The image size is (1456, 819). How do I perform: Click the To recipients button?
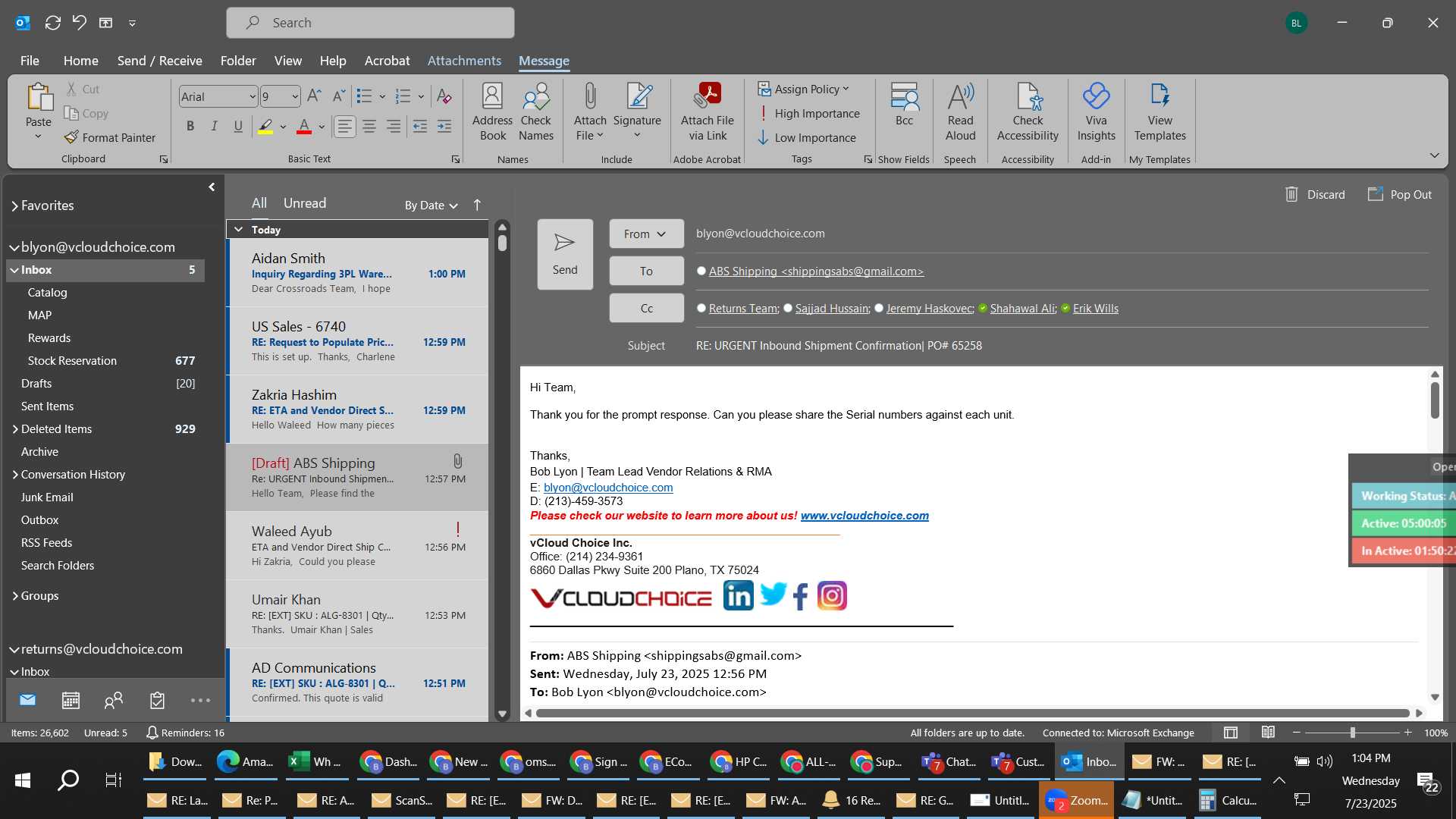click(646, 271)
